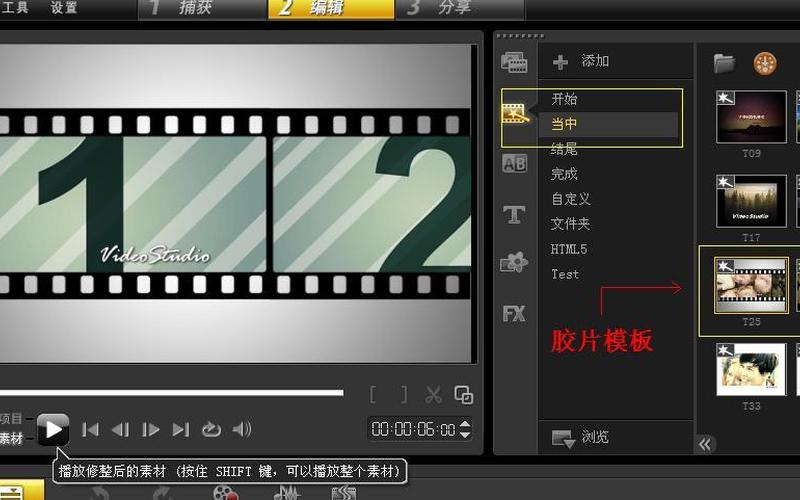This screenshot has height=500, width=800.
Task: Switch to the 编辑 step tab
Action: 331,9
